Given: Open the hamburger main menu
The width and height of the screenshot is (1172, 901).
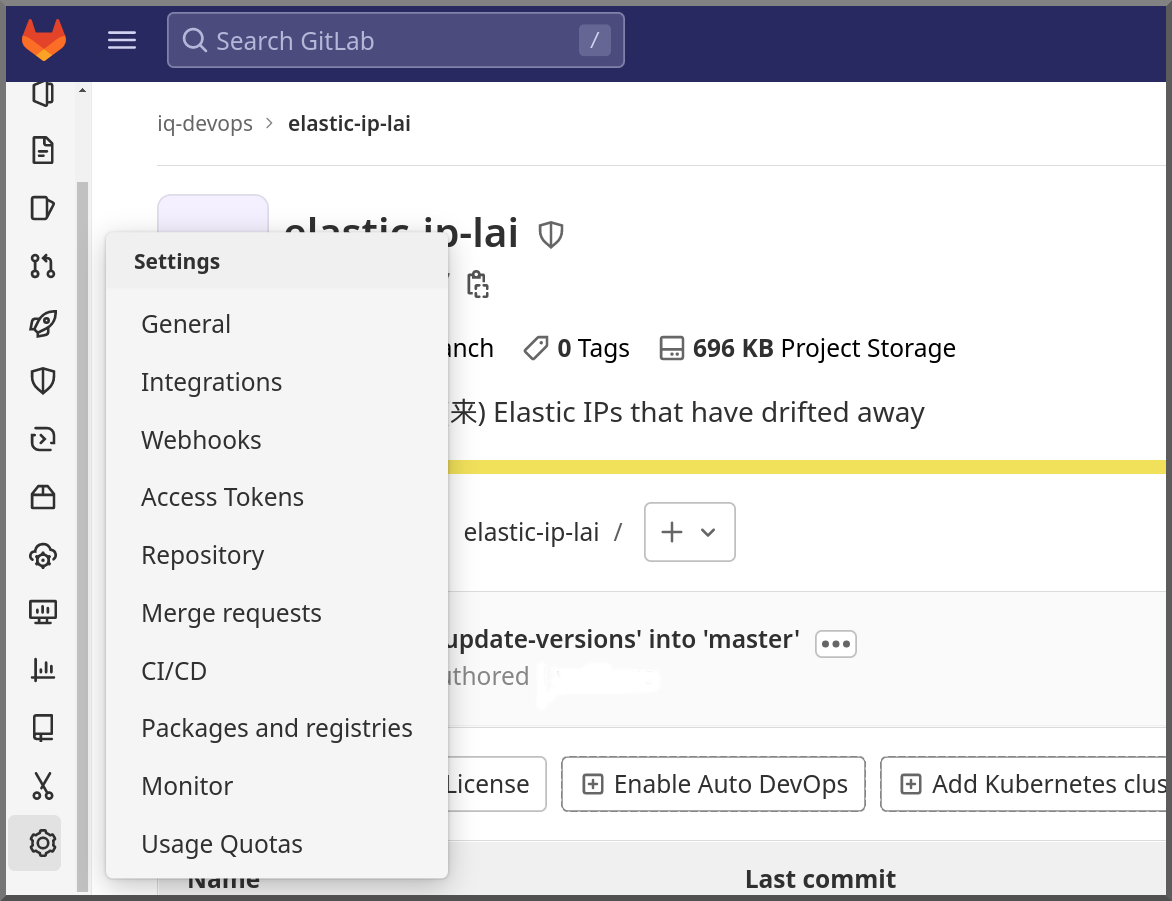Looking at the screenshot, I should click(122, 40).
